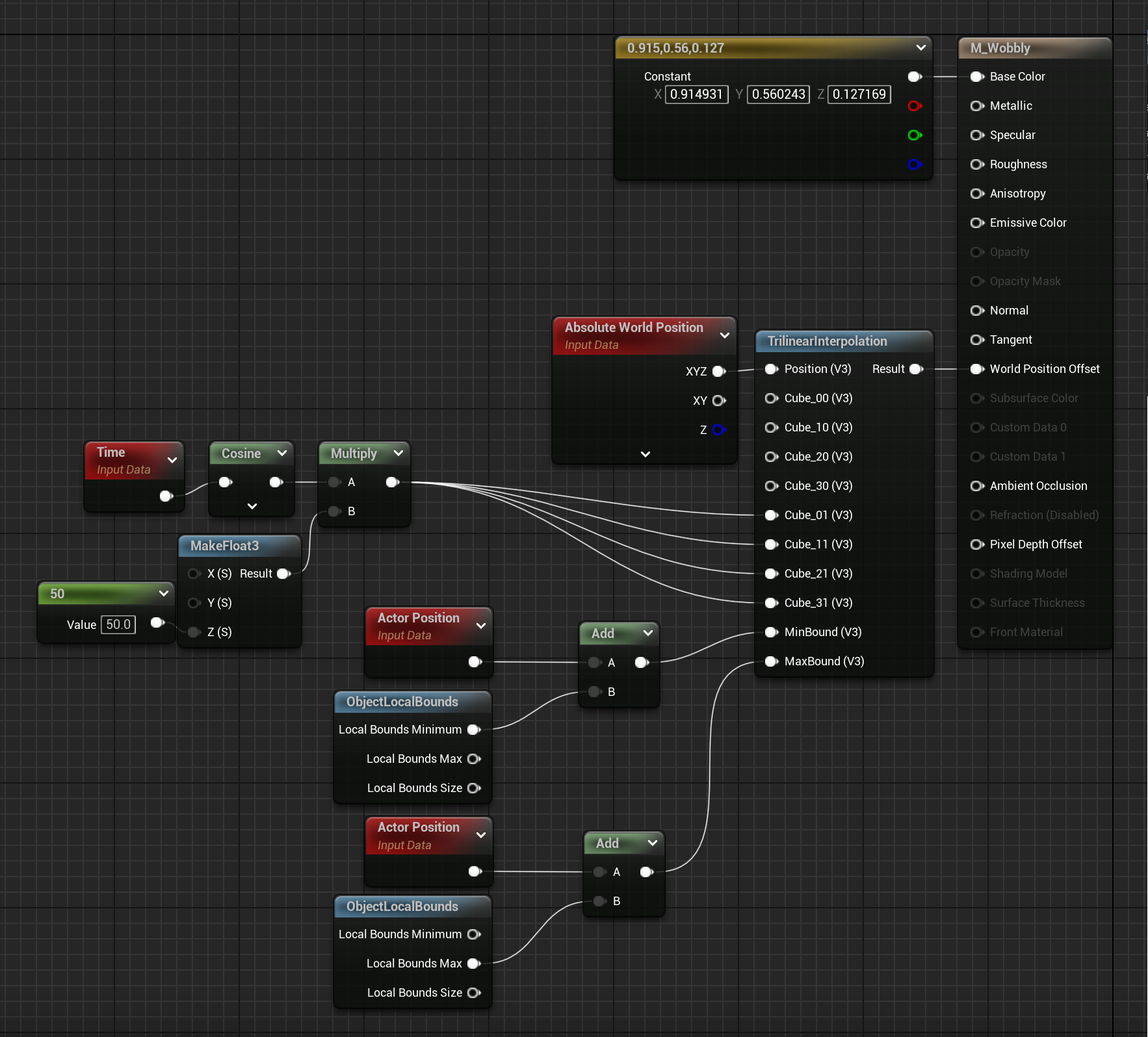This screenshot has height=1037, width=1148.
Task: Toggle the lower Add node chevron
Action: (x=653, y=843)
